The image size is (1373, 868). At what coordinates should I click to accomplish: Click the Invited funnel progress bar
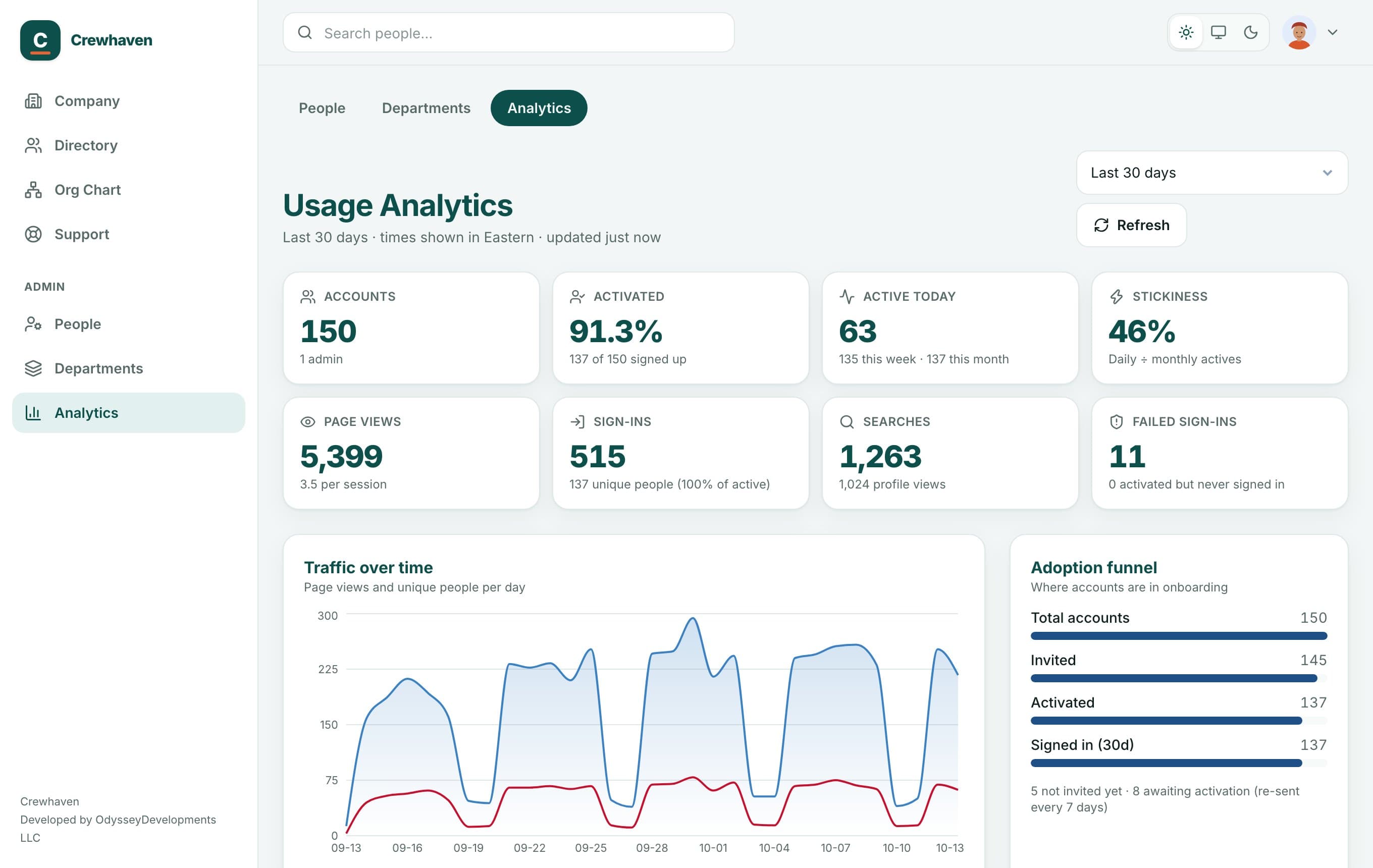pyautogui.click(x=1179, y=678)
